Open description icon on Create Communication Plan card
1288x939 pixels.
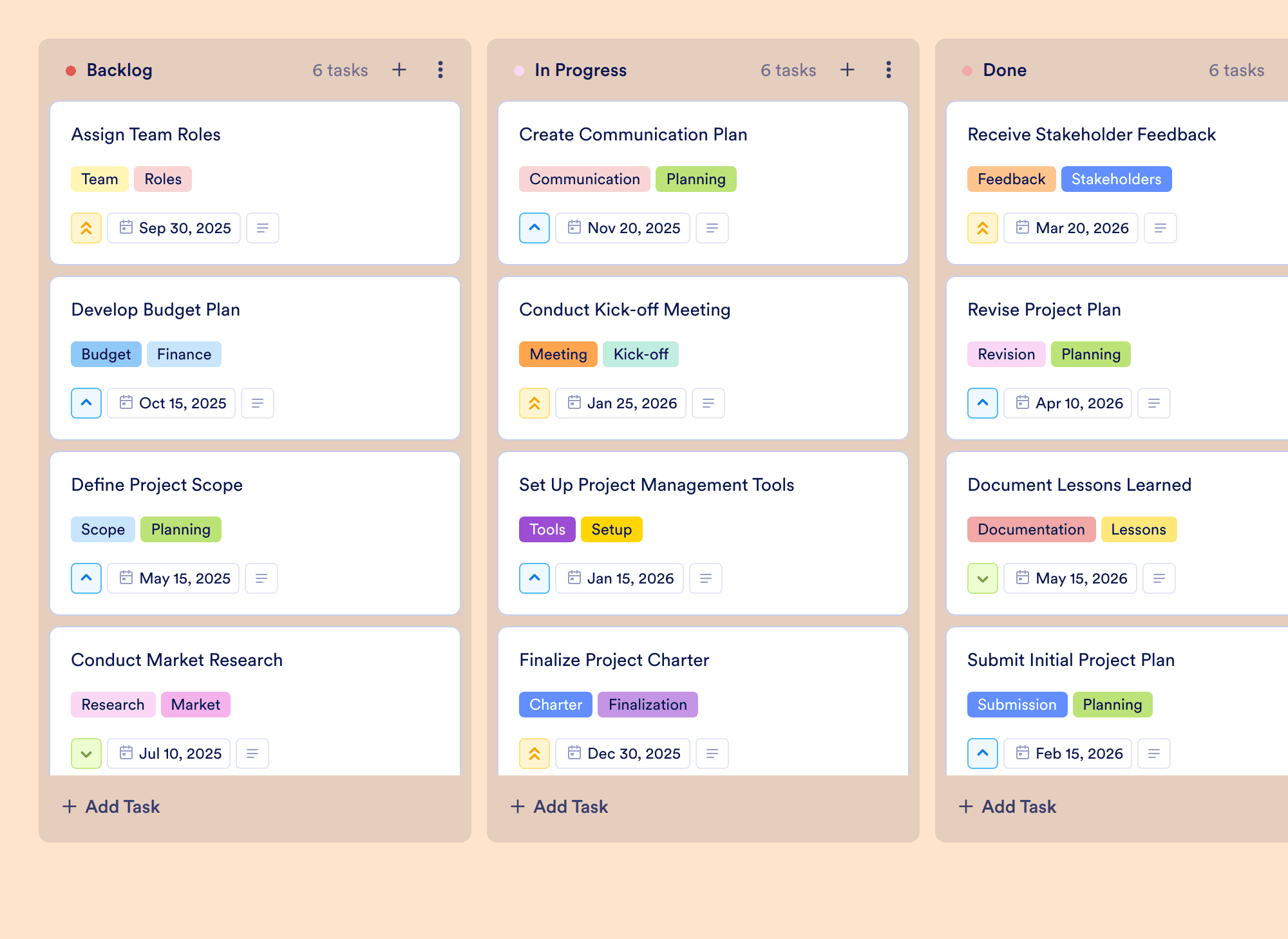[712, 228]
